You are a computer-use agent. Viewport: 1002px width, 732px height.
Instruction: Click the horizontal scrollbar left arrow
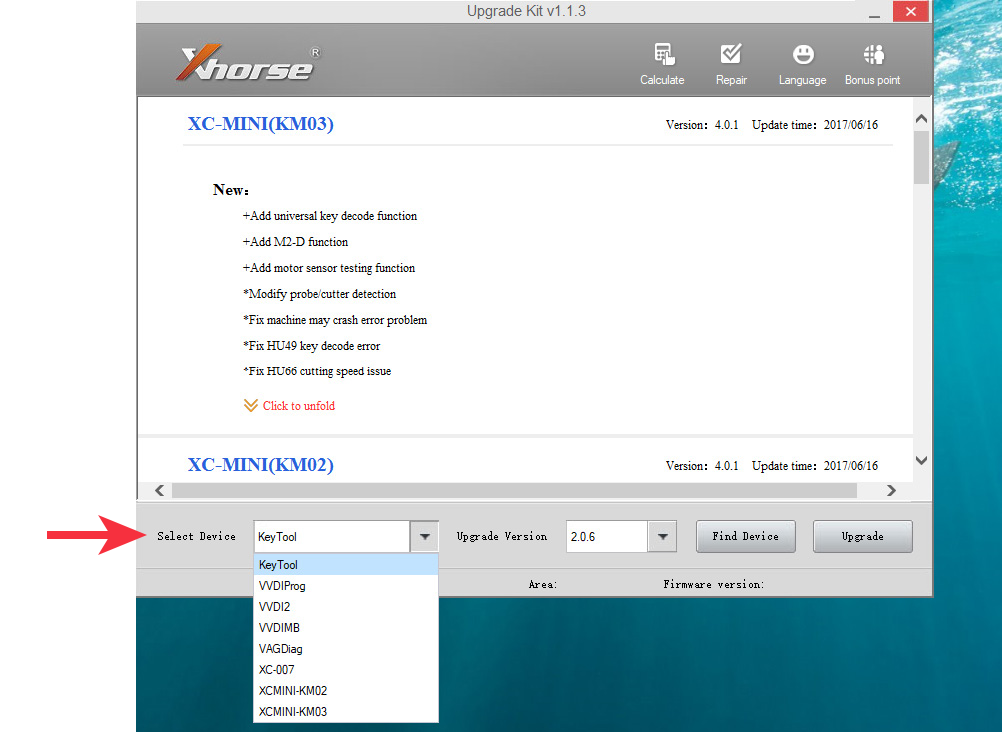[x=160, y=490]
